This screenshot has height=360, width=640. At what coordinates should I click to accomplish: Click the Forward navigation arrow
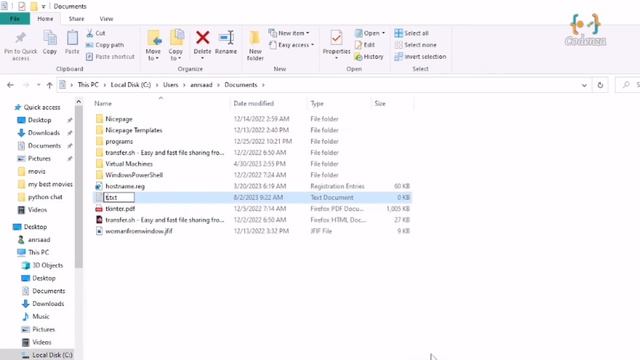pos(26,85)
